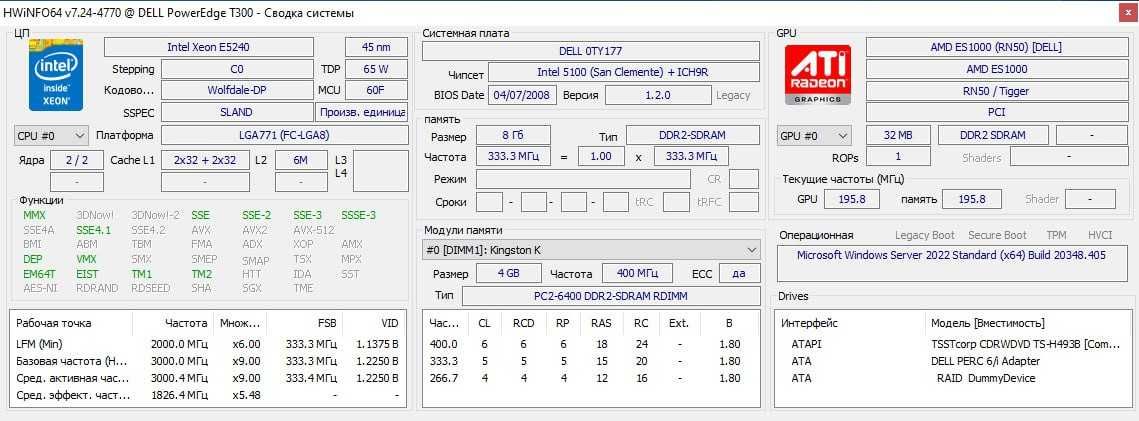
Task: Select the TDP value 65 W
Action: click(376, 69)
